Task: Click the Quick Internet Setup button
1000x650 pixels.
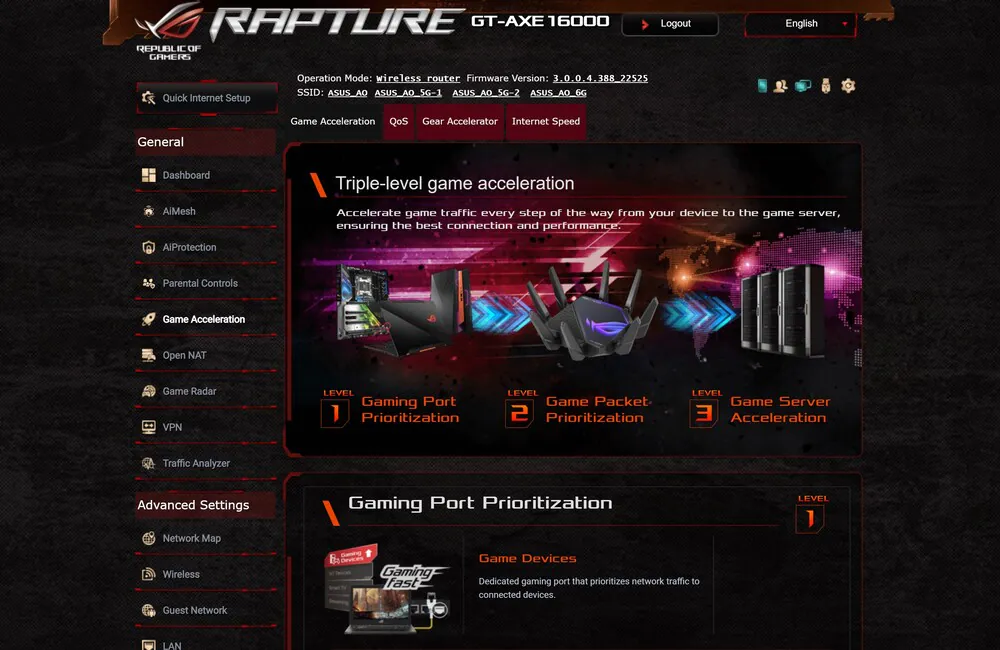Action: (207, 98)
